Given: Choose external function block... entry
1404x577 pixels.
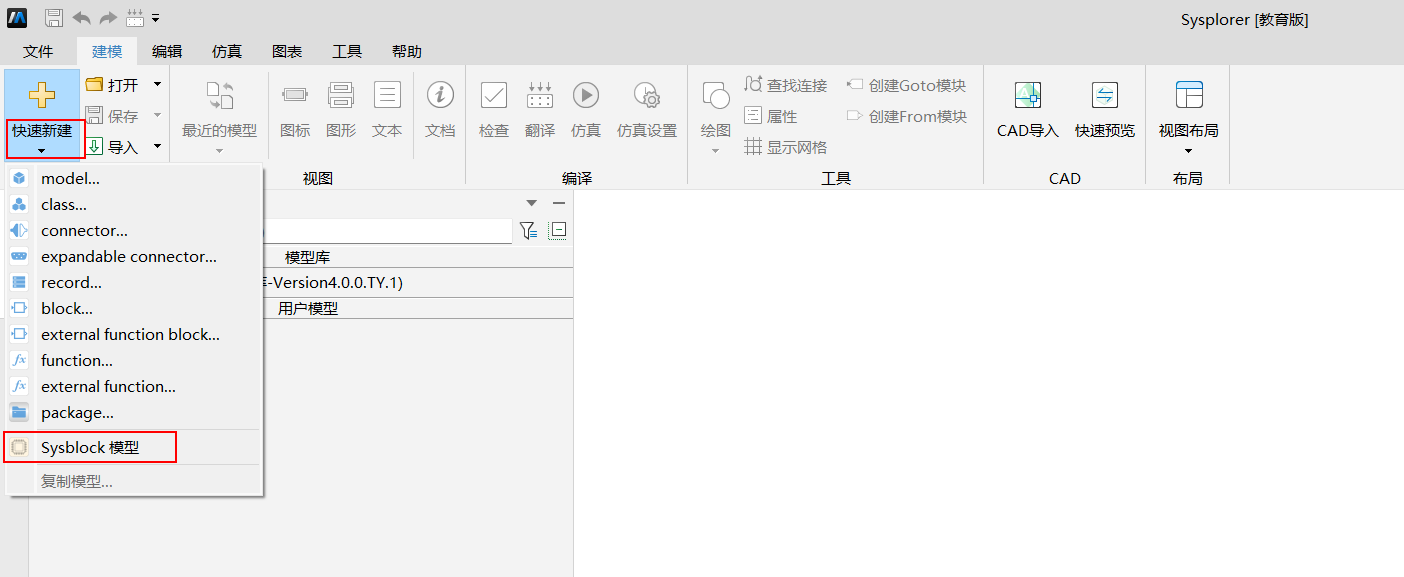Looking at the screenshot, I should (x=134, y=334).
